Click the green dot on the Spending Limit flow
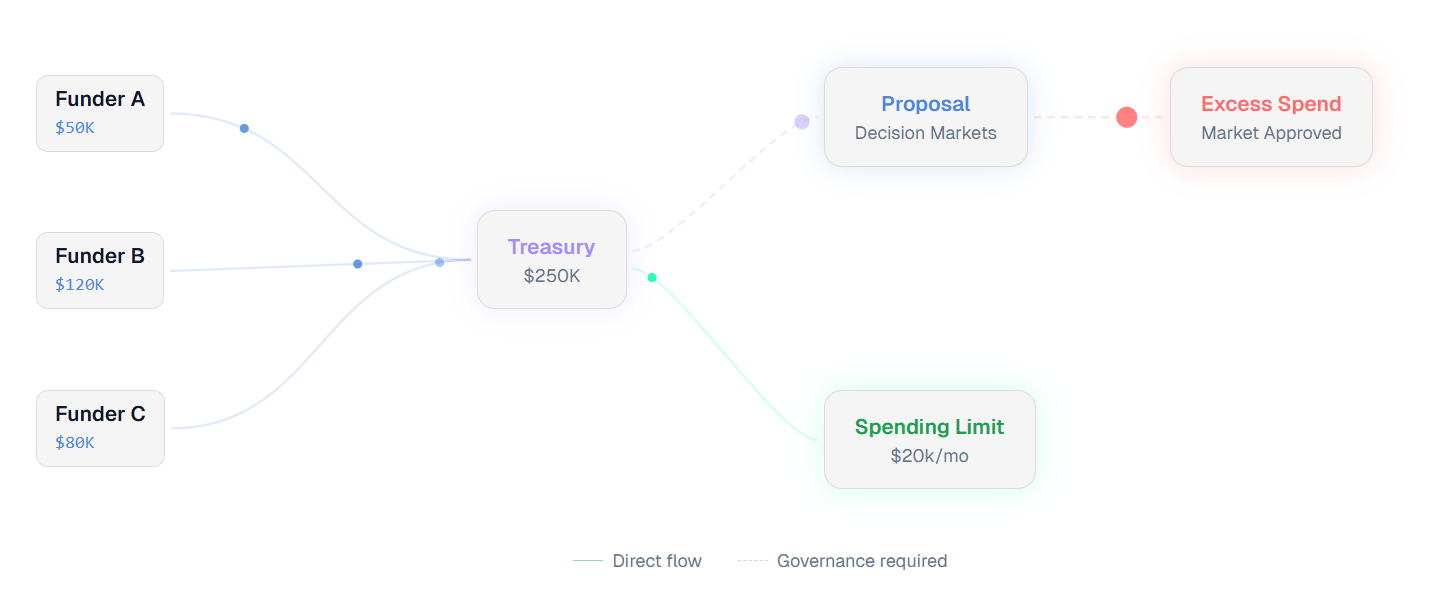Screen dimensions: 1436x610 [x=652, y=277]
